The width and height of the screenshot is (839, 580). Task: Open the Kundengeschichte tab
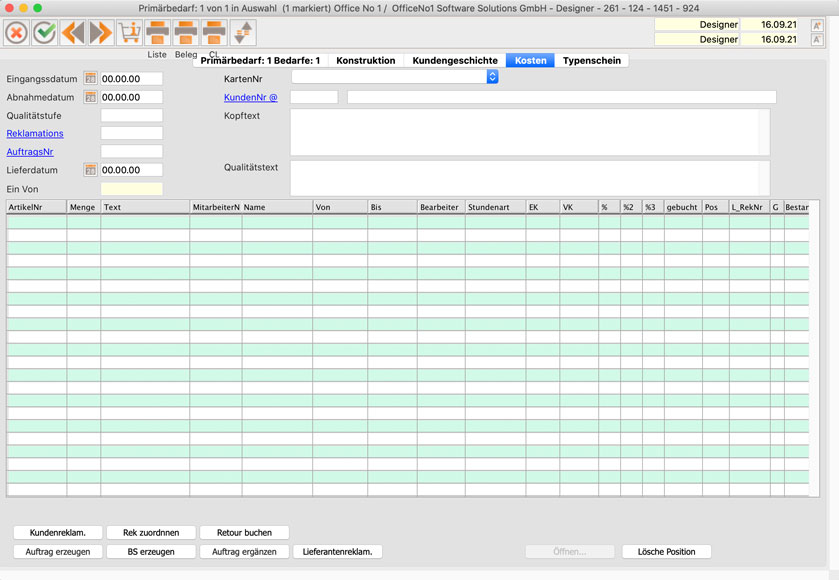point(455,60)
